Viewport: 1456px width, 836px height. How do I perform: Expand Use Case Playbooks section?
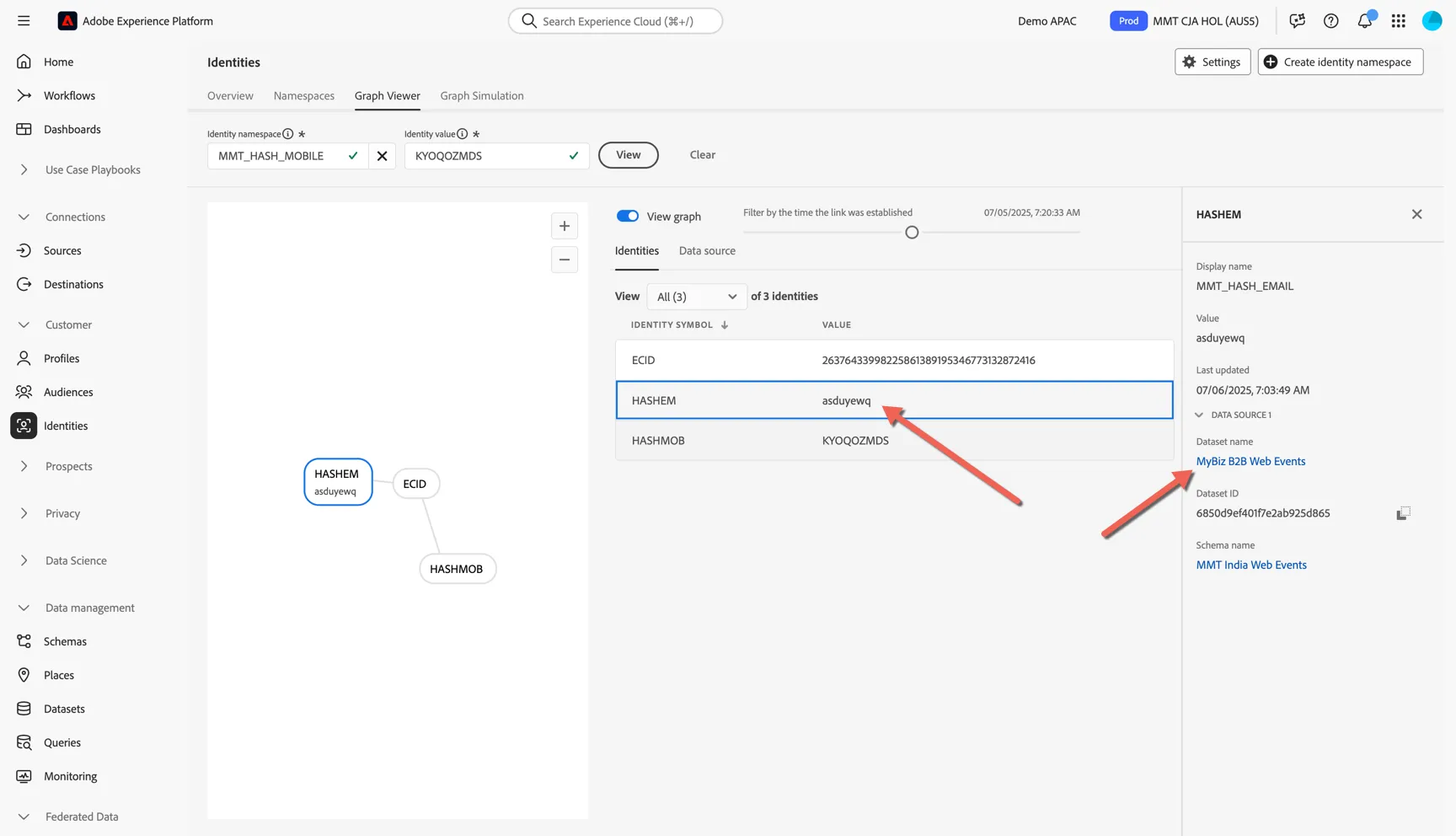24,169
